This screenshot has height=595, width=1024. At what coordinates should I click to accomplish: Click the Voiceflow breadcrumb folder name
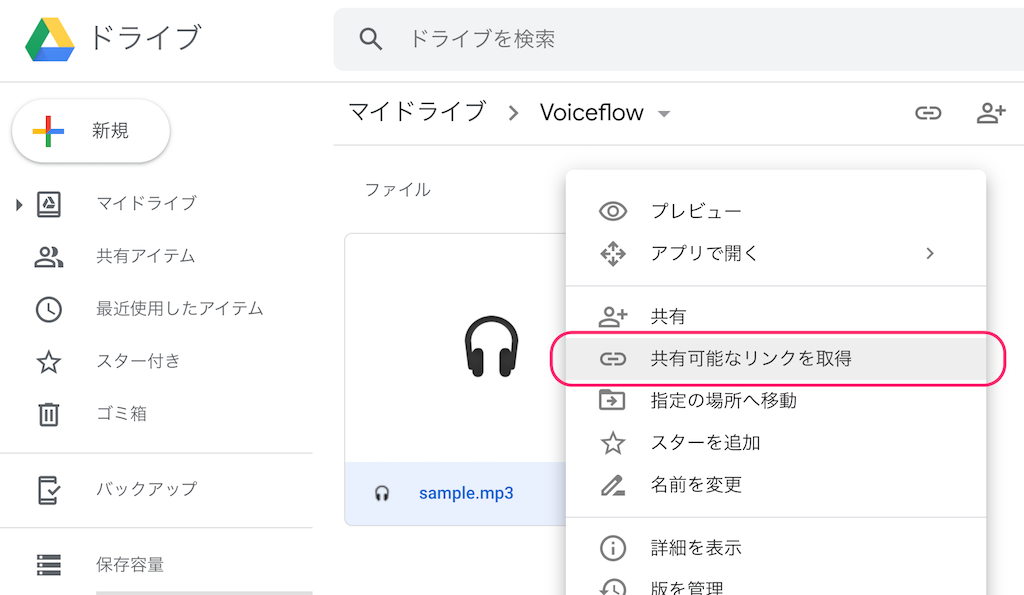pos(592,112)
